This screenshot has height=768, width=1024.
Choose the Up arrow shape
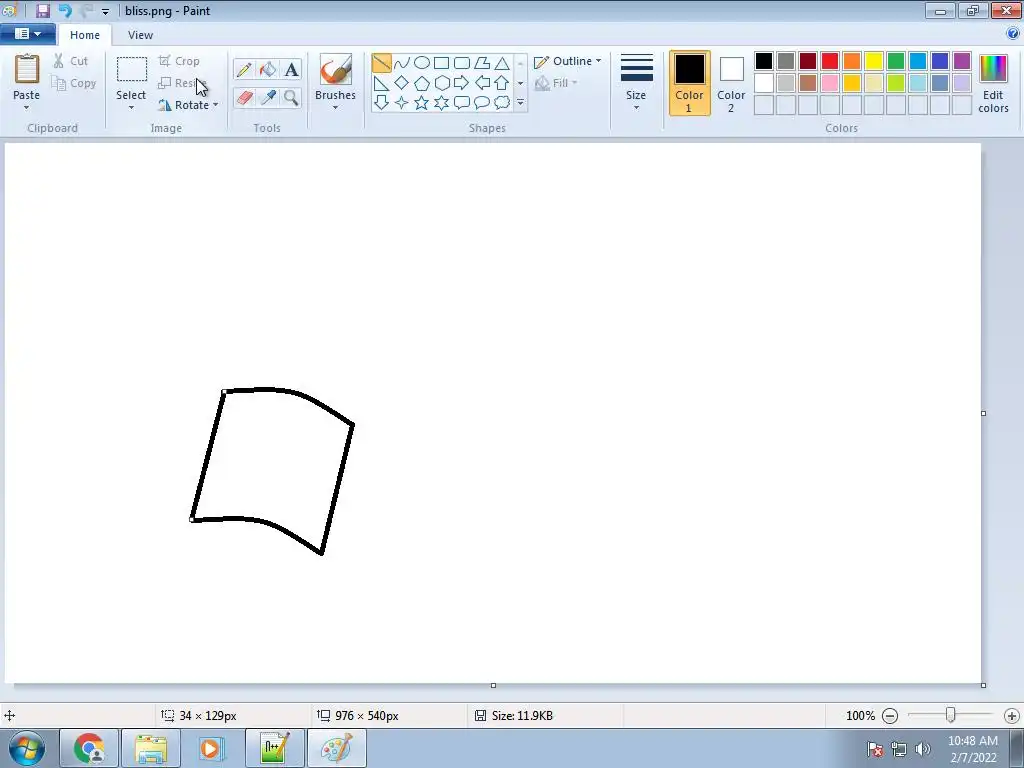502,83
